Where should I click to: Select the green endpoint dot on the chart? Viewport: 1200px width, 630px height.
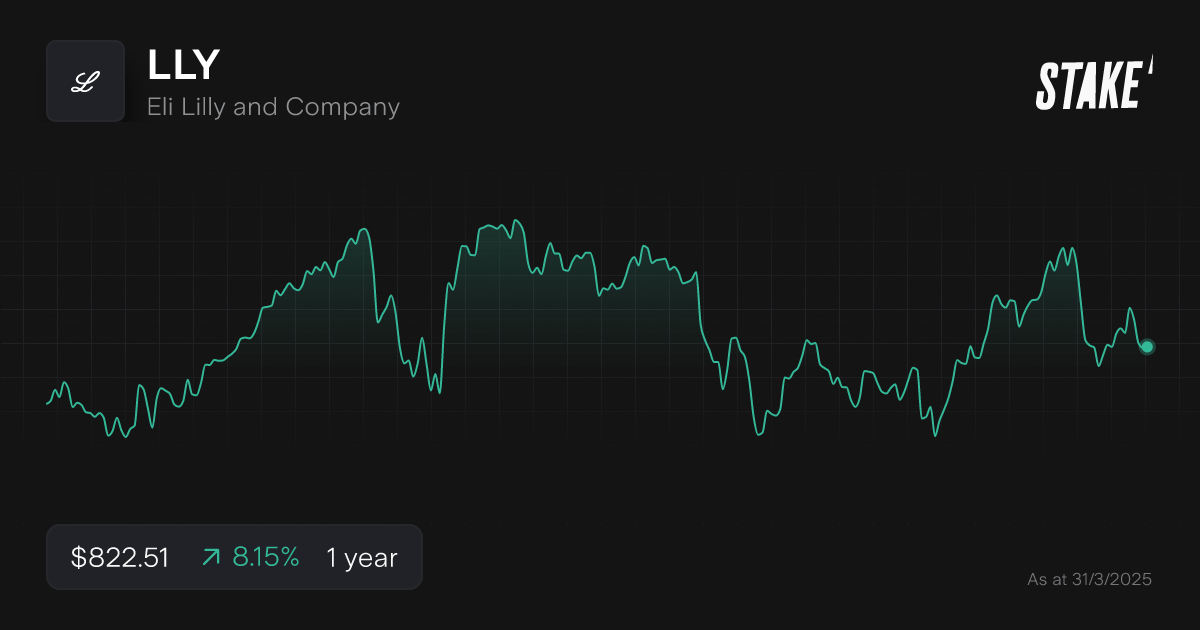pos(1146,346)
